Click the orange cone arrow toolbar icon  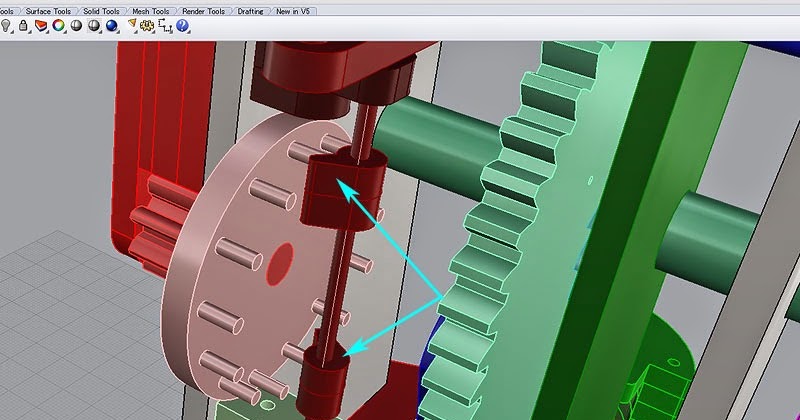(x=132, y=24)
